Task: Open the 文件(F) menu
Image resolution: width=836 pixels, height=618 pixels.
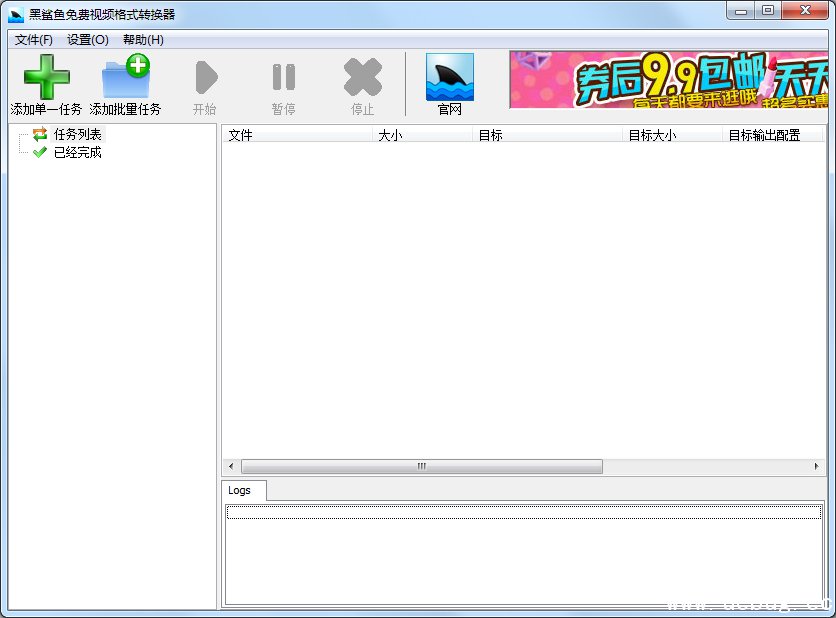Action: (34, 40)
